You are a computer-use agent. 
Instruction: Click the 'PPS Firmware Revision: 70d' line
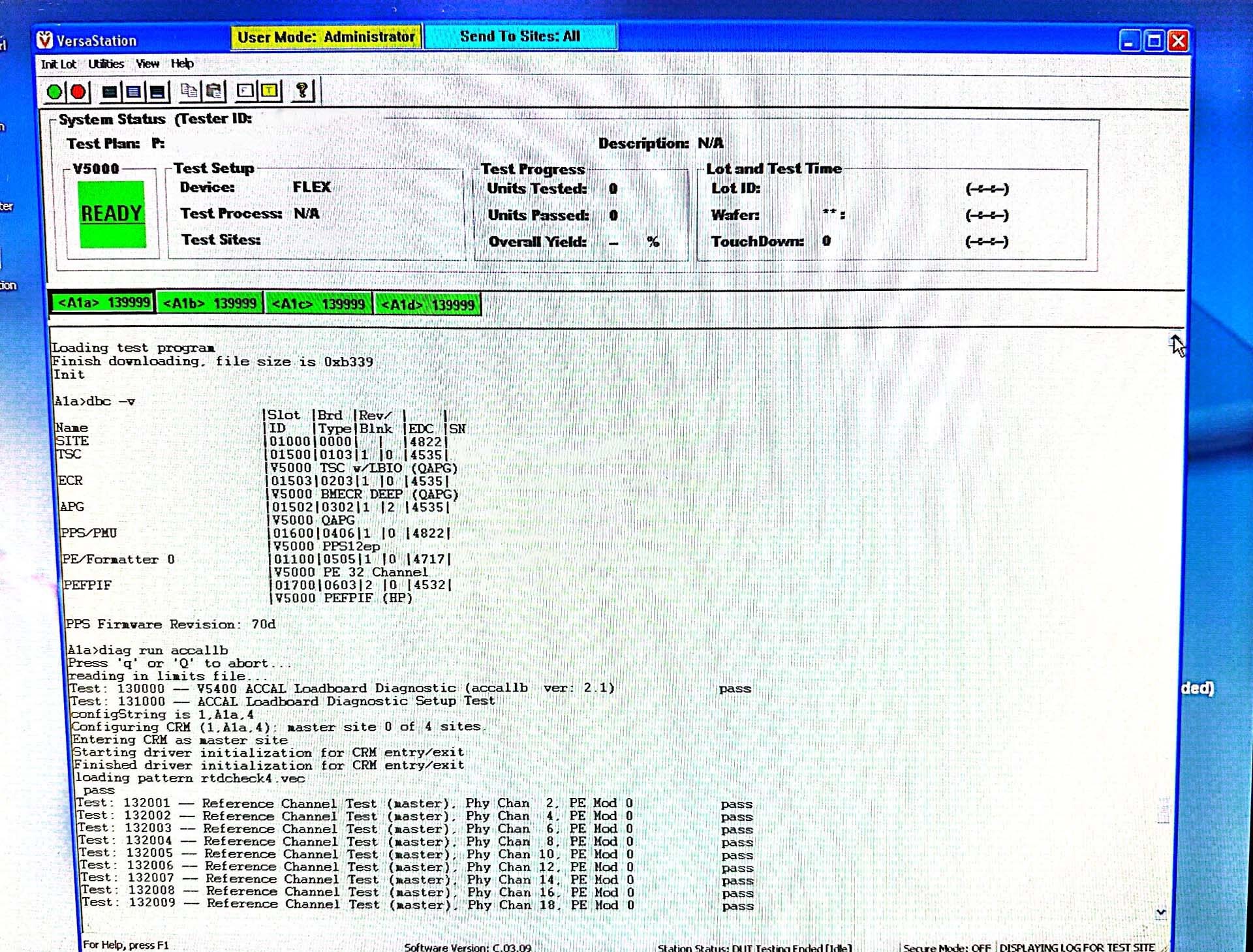pyautogui.click(x=170, y=624)
